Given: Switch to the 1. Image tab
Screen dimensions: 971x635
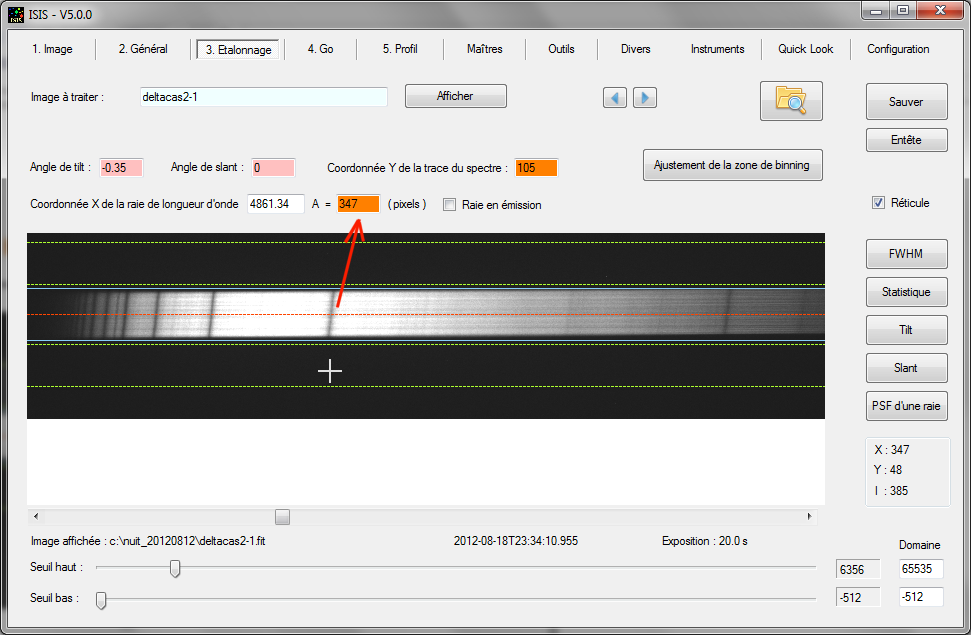Looking at the screenshot, I should pyautogui.click(x=52, y=49).
